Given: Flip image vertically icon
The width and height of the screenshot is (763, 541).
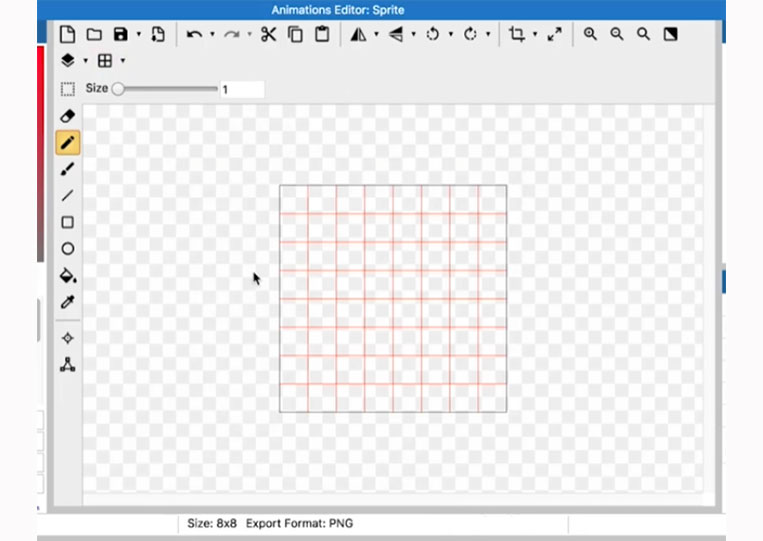Looking at the screenshot, I should coord(396,35).
